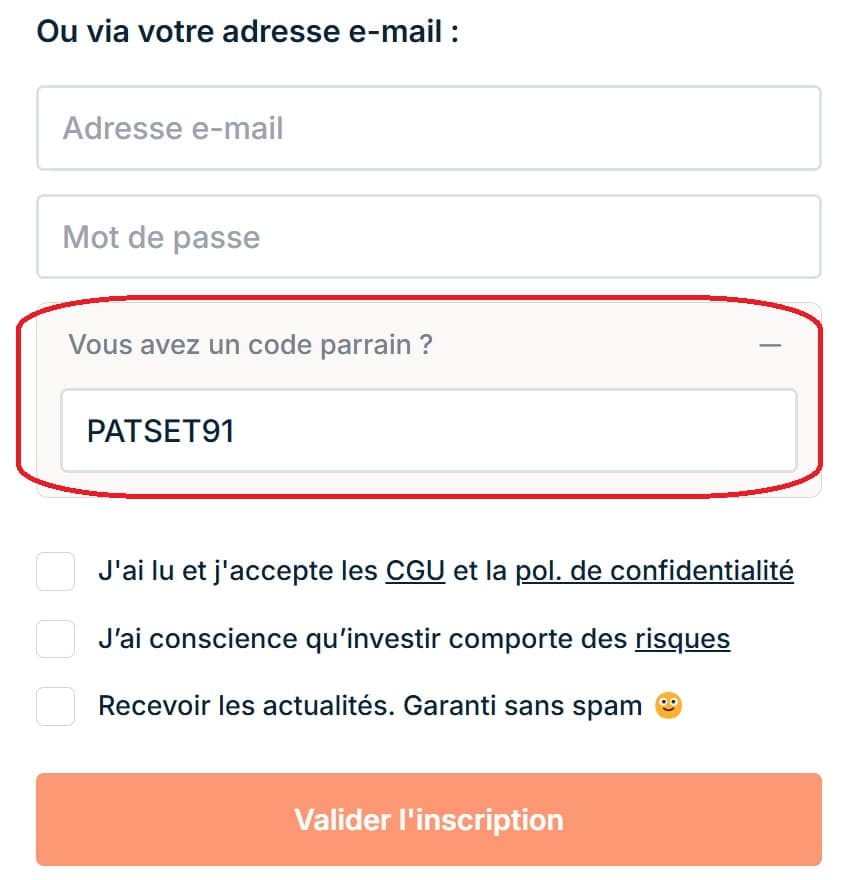The image size is (848, 880).
Task: Open the CGU link
Action: coord(414,571)
